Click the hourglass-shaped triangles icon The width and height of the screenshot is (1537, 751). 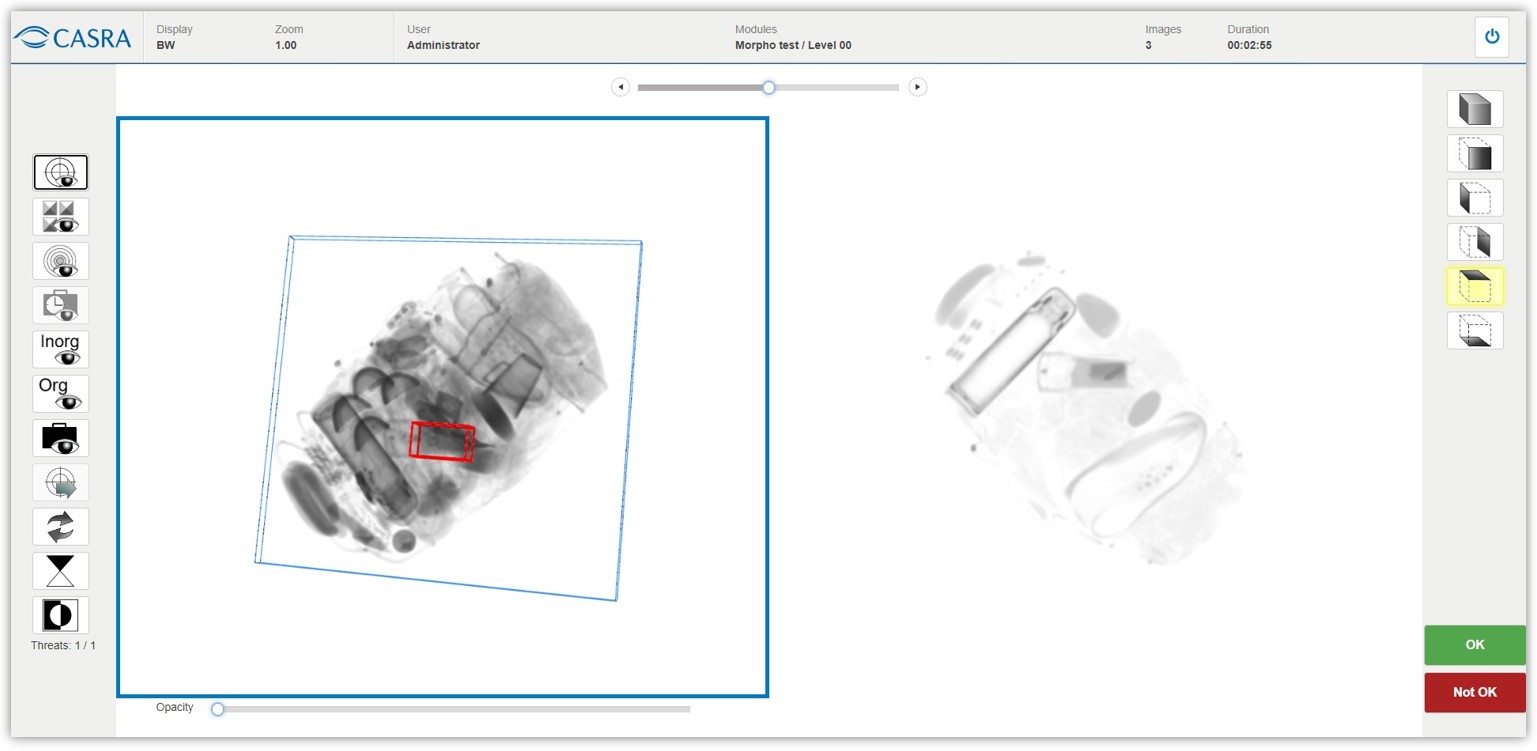[x=61, y=571]
